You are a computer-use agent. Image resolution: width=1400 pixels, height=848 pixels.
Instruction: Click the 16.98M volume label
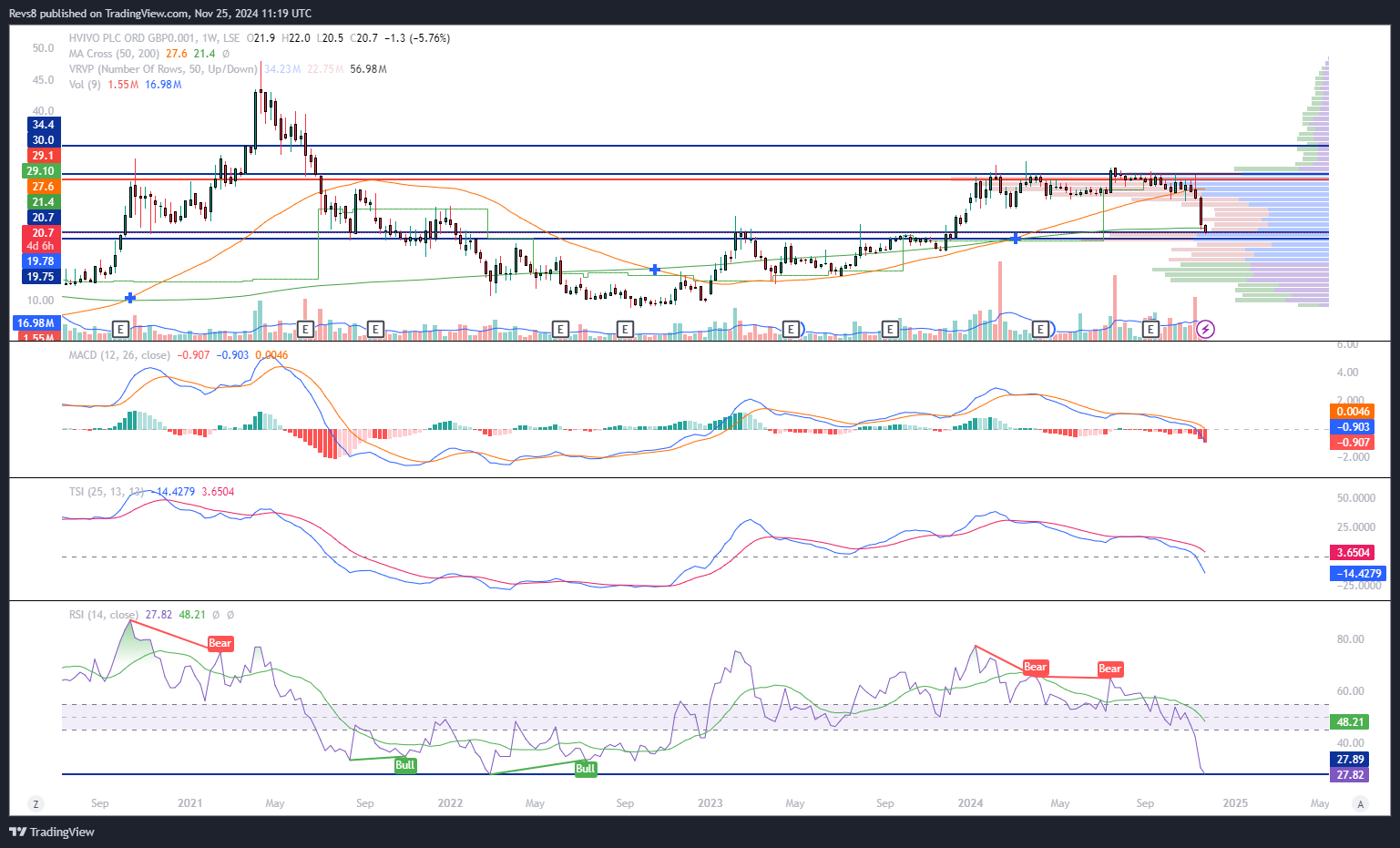37,323
